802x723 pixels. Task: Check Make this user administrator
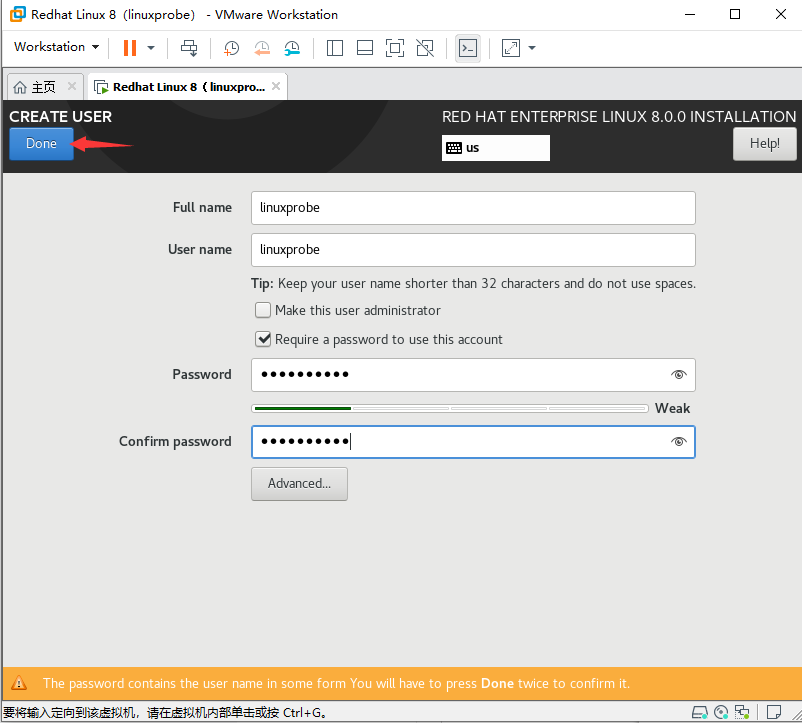pyautogui.click(x=263, y=310)
